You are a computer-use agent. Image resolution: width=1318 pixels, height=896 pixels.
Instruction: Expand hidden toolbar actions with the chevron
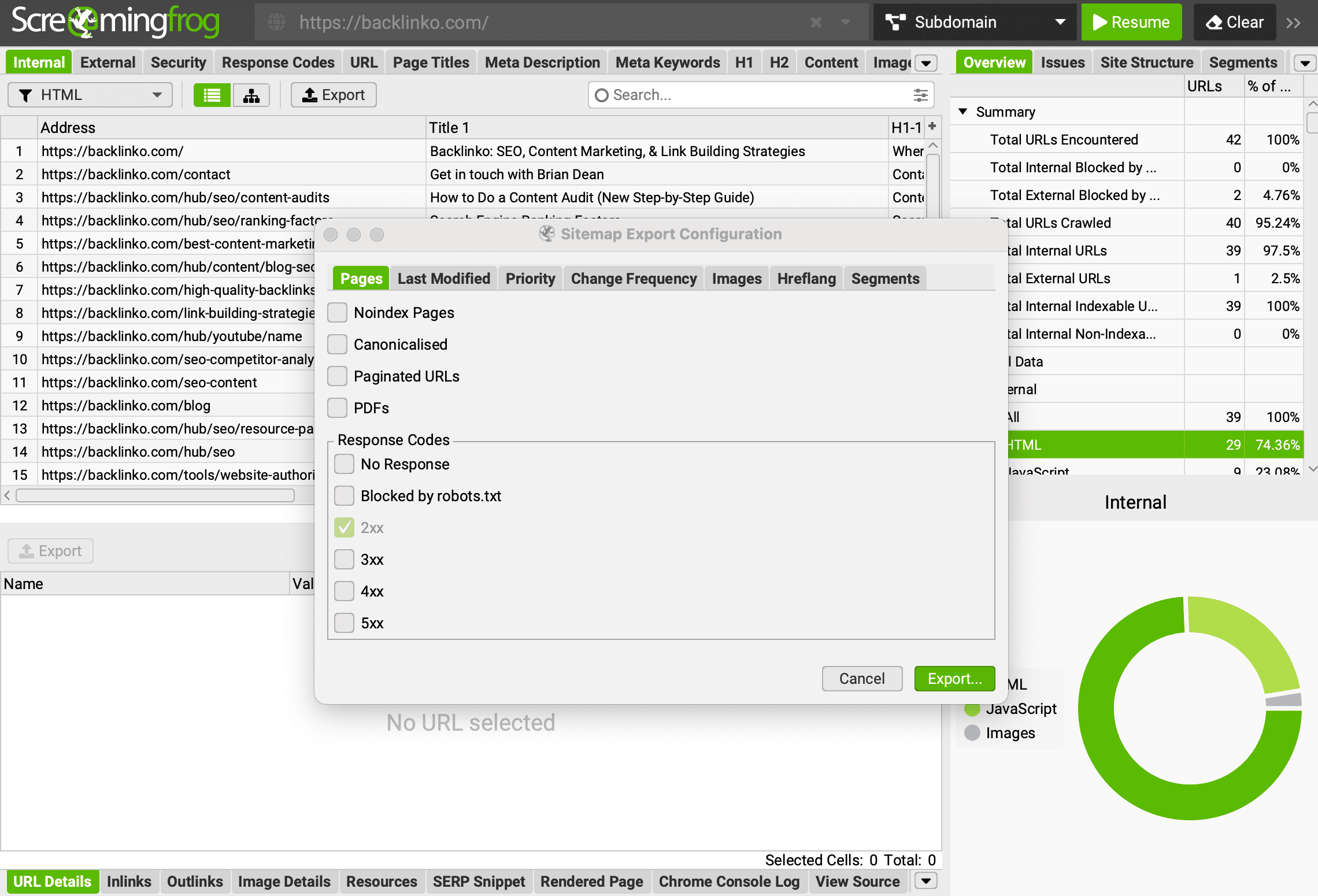(x=1294, y=23)
